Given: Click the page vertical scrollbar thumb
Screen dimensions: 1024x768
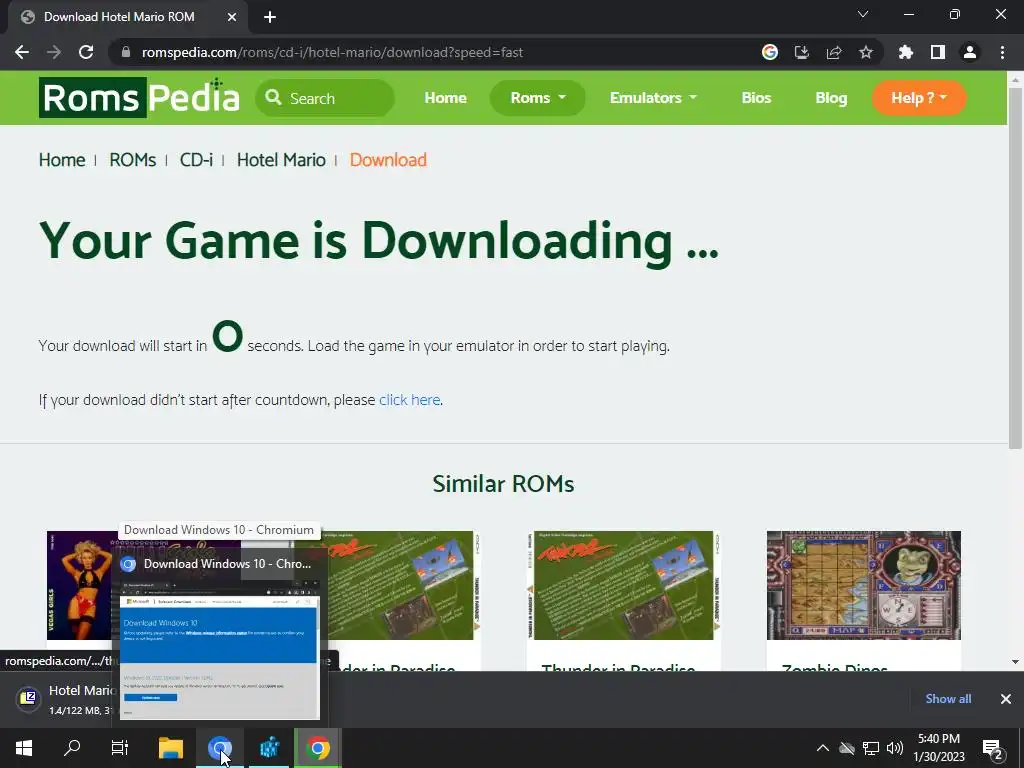Looking at the screenshot, I should point(1015,268).
